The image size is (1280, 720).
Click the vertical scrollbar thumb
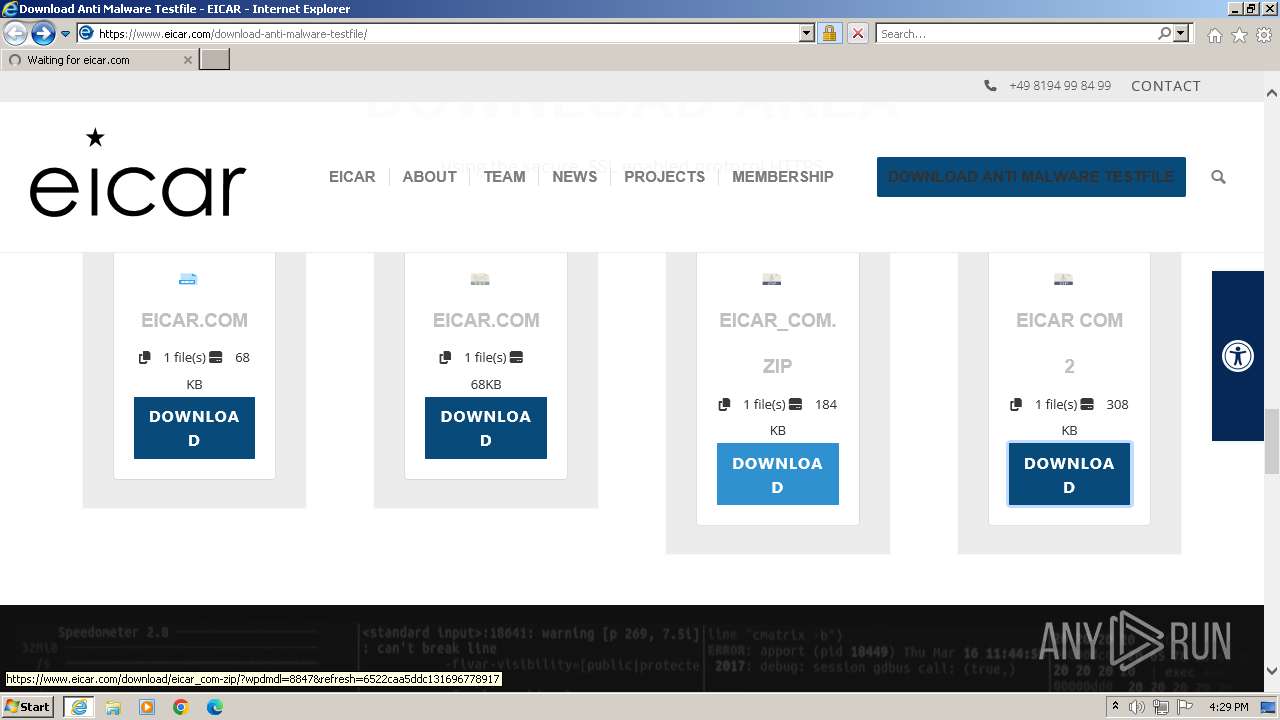1272,441
